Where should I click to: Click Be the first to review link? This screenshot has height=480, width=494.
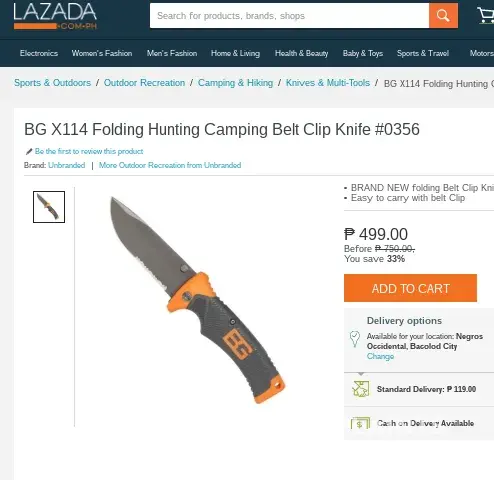click(x=89, y=151)
